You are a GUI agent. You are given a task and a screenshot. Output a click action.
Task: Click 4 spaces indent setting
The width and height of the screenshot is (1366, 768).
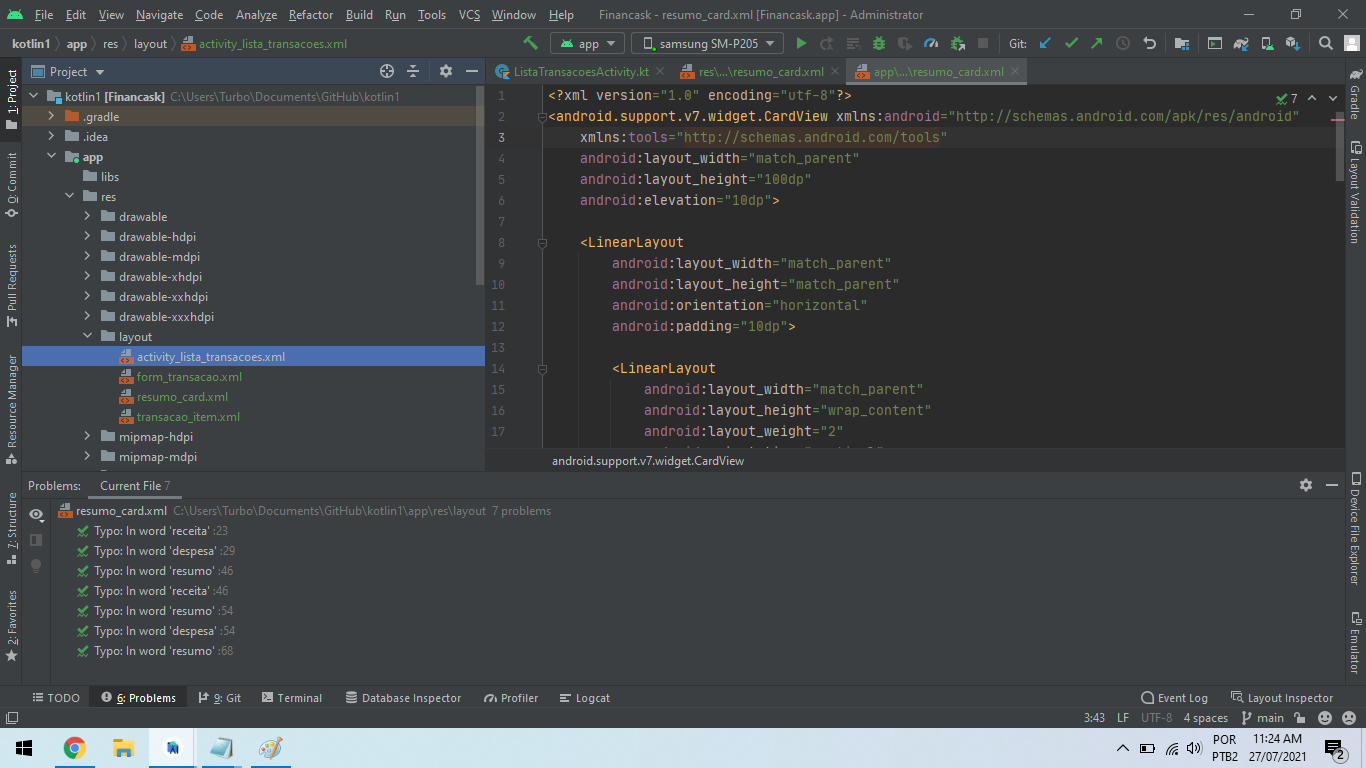coord(1205,718)
